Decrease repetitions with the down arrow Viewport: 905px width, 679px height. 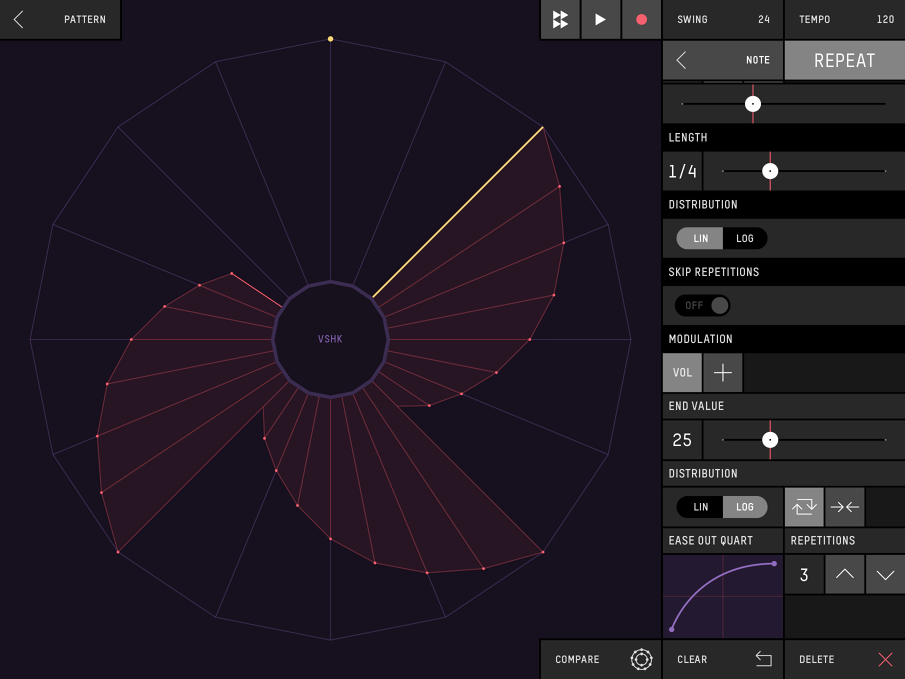pos(885,574)
